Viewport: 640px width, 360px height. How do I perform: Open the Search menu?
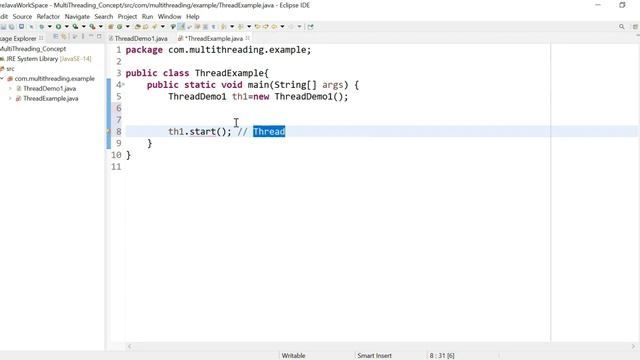pos(104,16)
